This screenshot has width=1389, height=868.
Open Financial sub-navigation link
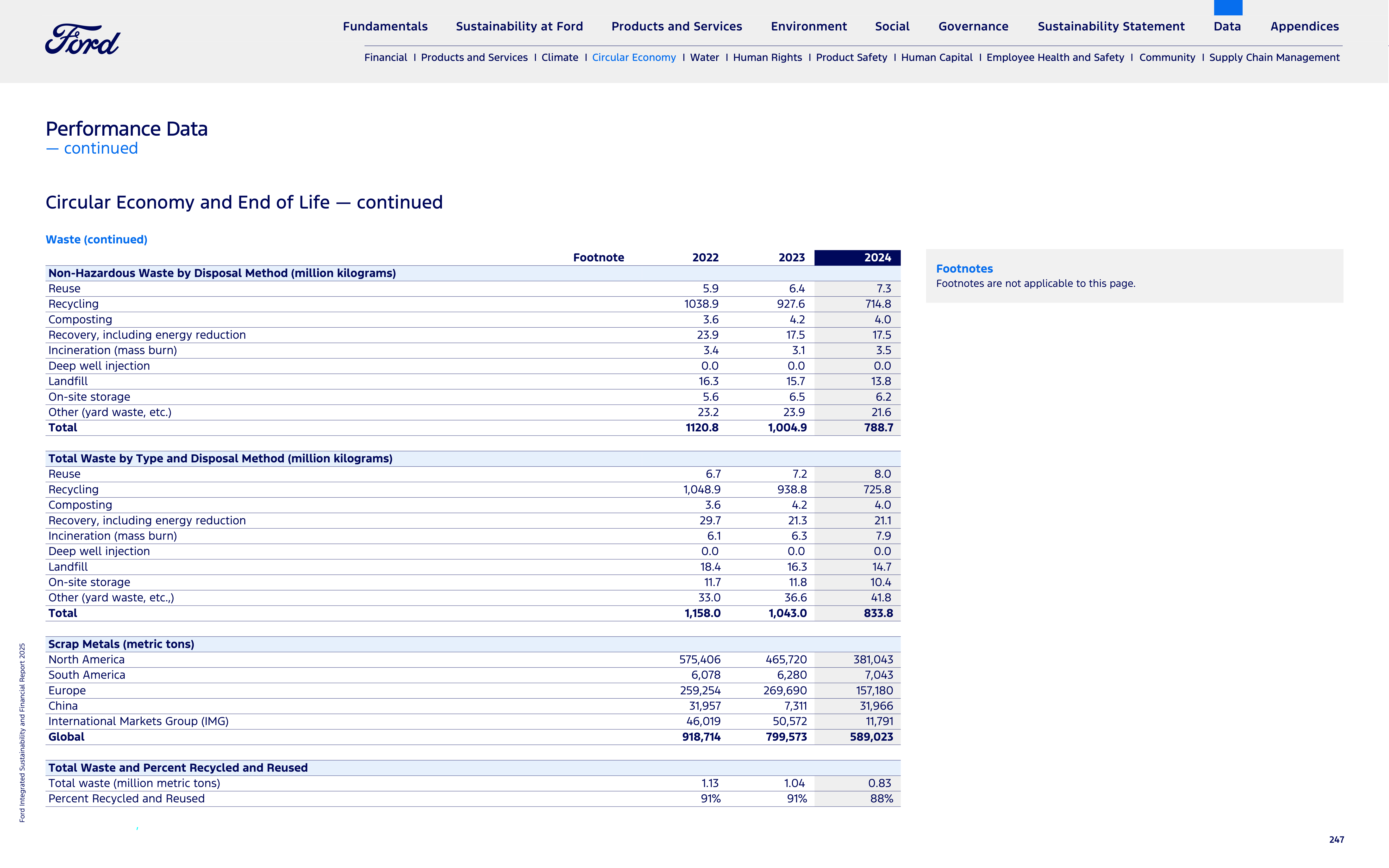click(x=386, y=58)
